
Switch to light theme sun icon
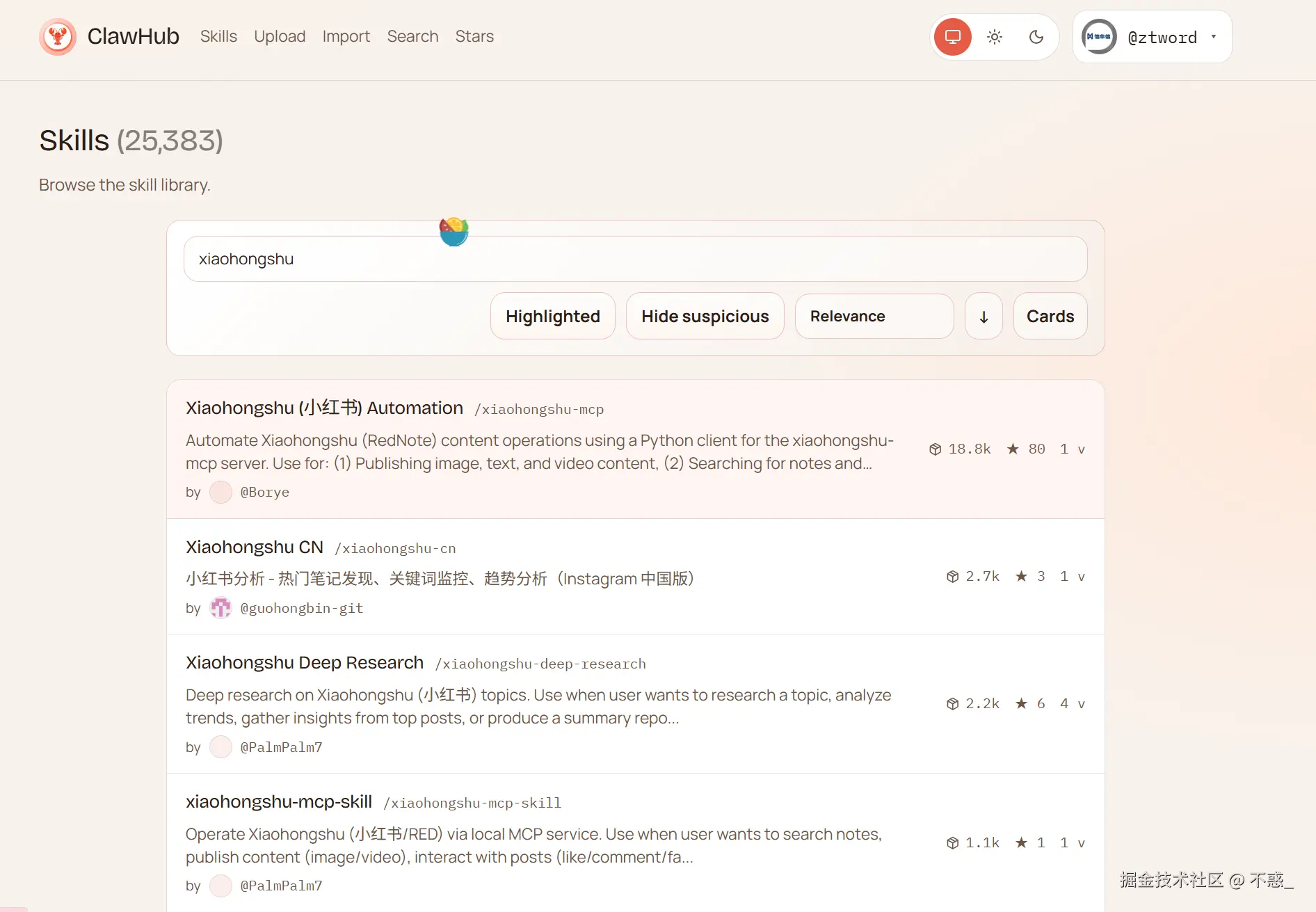pos(995,36)
